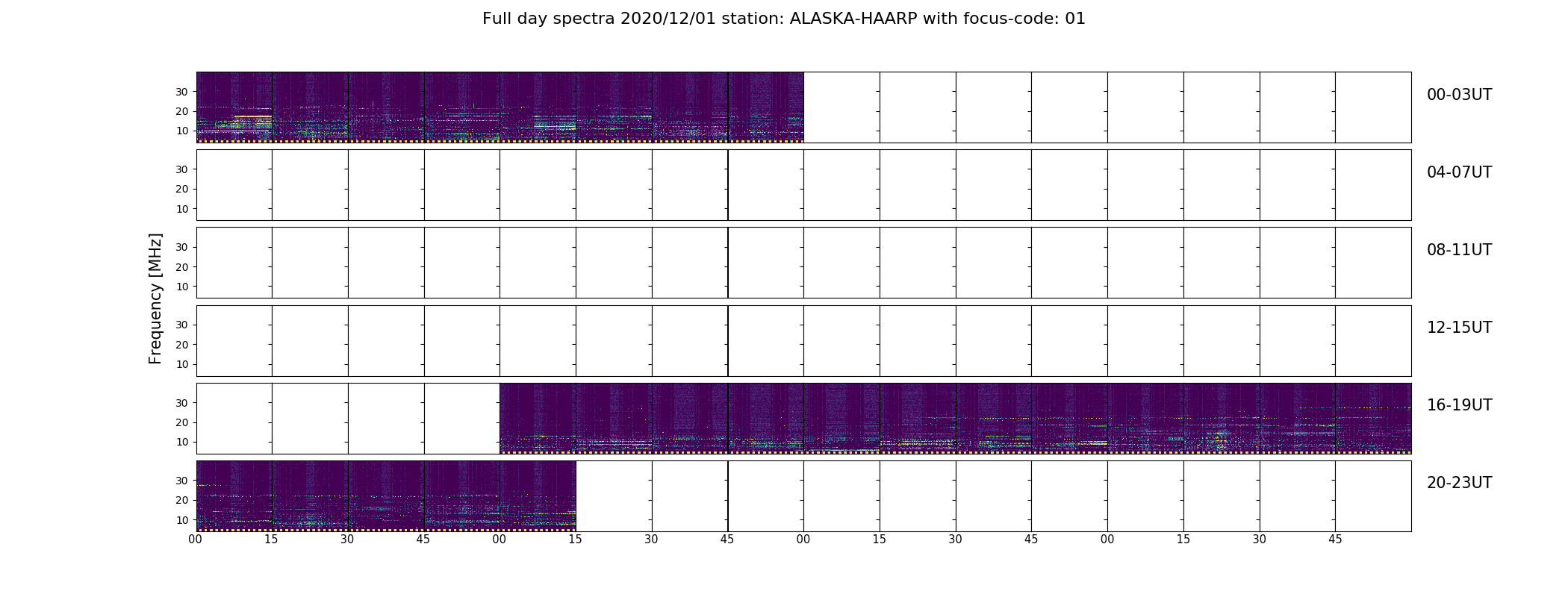The width and height of the screenshot is (1568, 597).
Task: Click the 10 MHz tick in the 12-15UT row
Action: tap(182, 364)
